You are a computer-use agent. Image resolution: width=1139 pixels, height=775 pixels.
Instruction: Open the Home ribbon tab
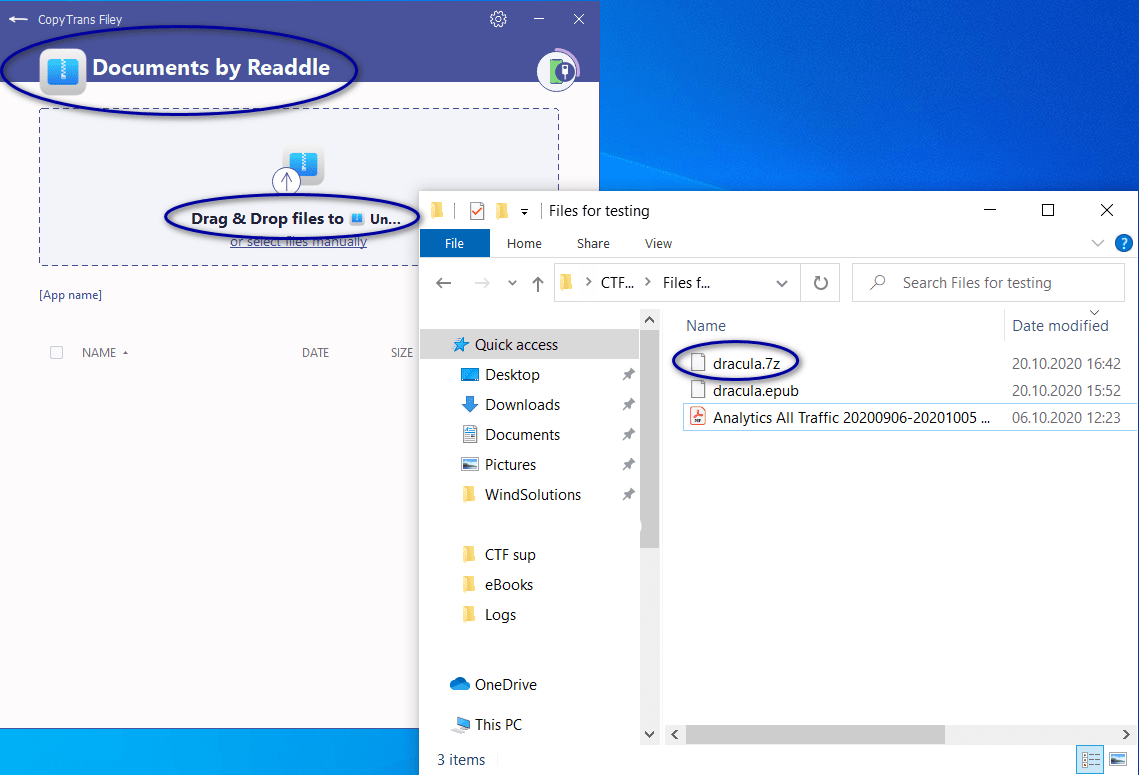pos(524,243)
